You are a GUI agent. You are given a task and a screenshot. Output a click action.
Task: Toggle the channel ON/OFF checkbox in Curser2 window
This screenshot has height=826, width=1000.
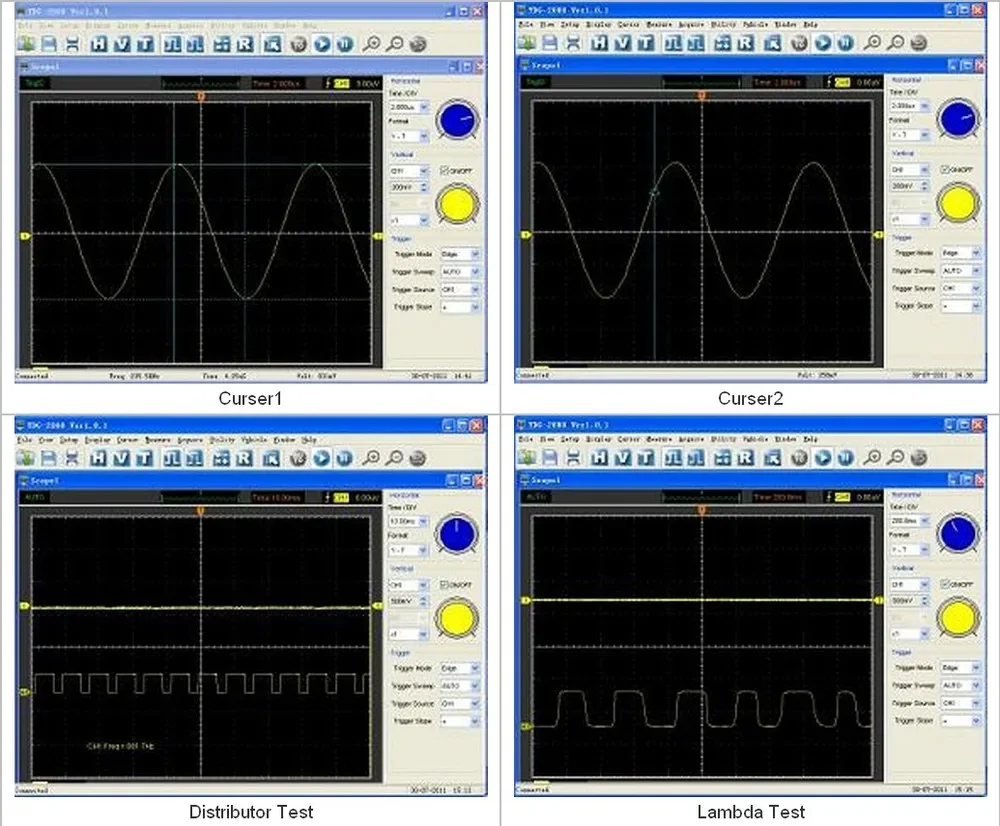point(945,169)
